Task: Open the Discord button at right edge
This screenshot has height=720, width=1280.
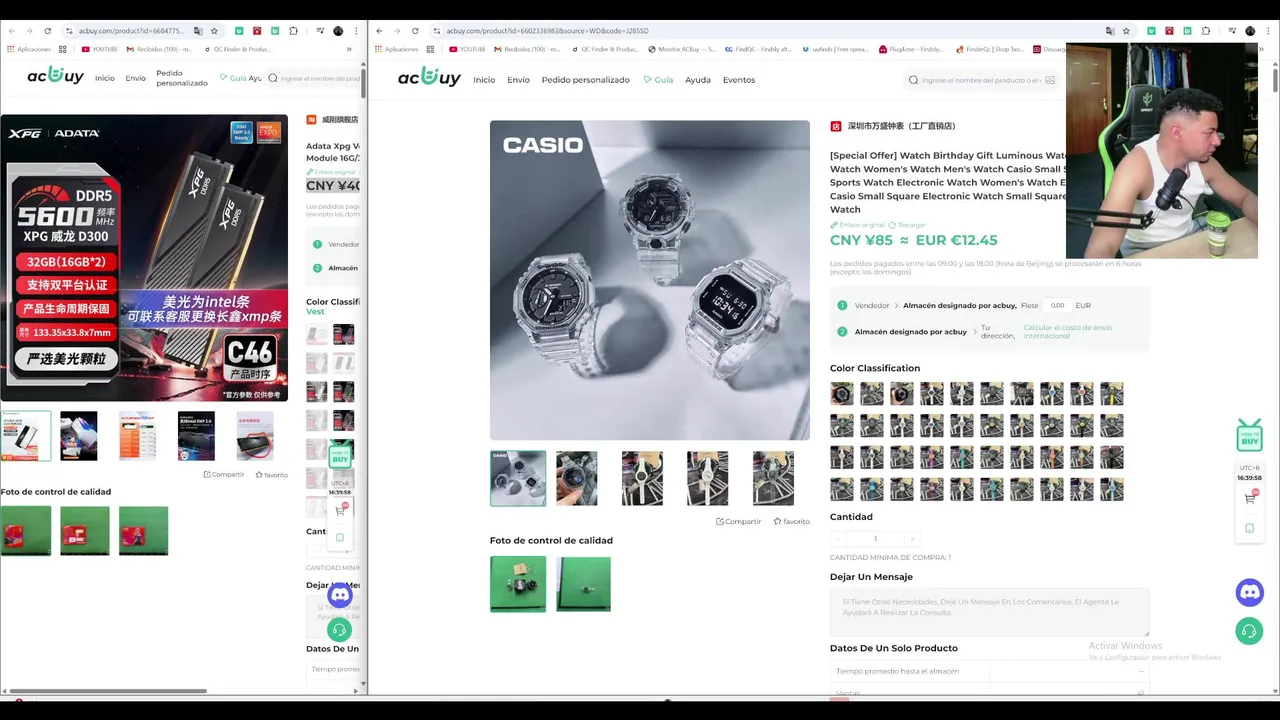Action: click(1250, 593)
